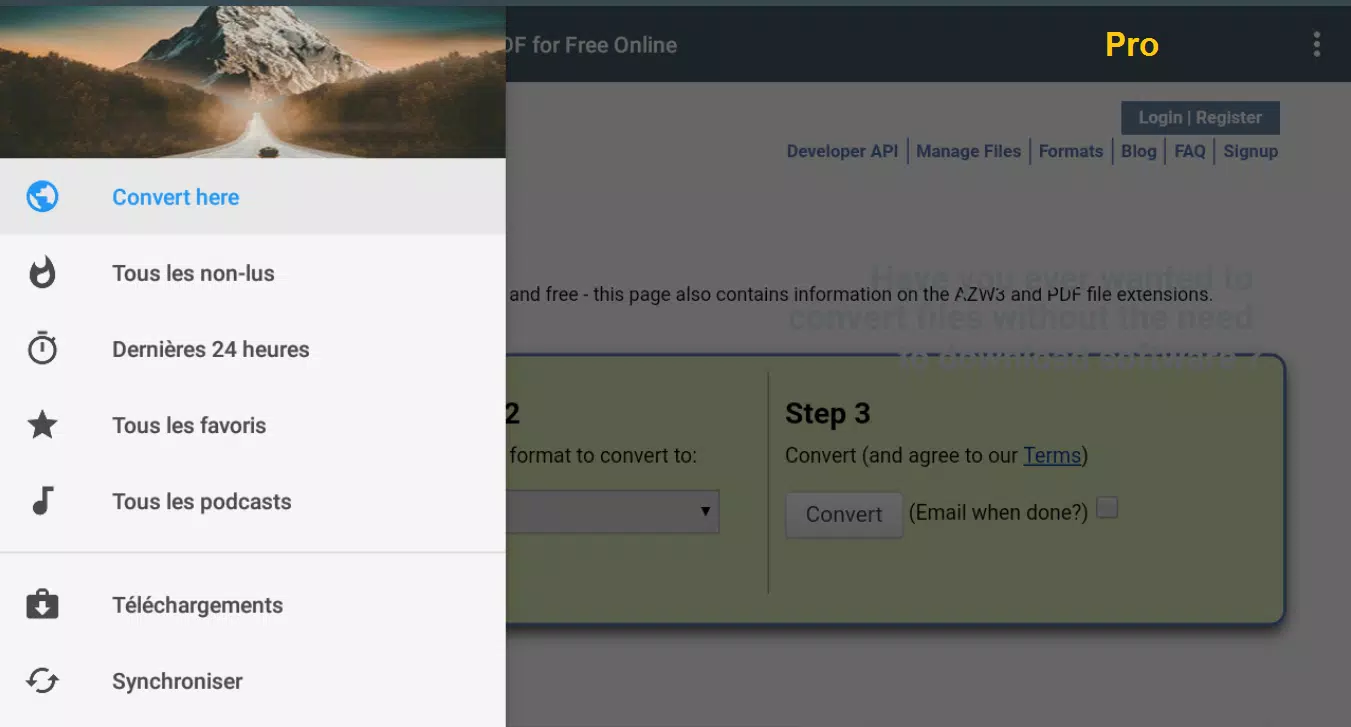Image resolution: width=1351 pixels, height=727 pixels.
Task: Tap the stopwatch icon for last 24 hours
Action: click(42, 349)
